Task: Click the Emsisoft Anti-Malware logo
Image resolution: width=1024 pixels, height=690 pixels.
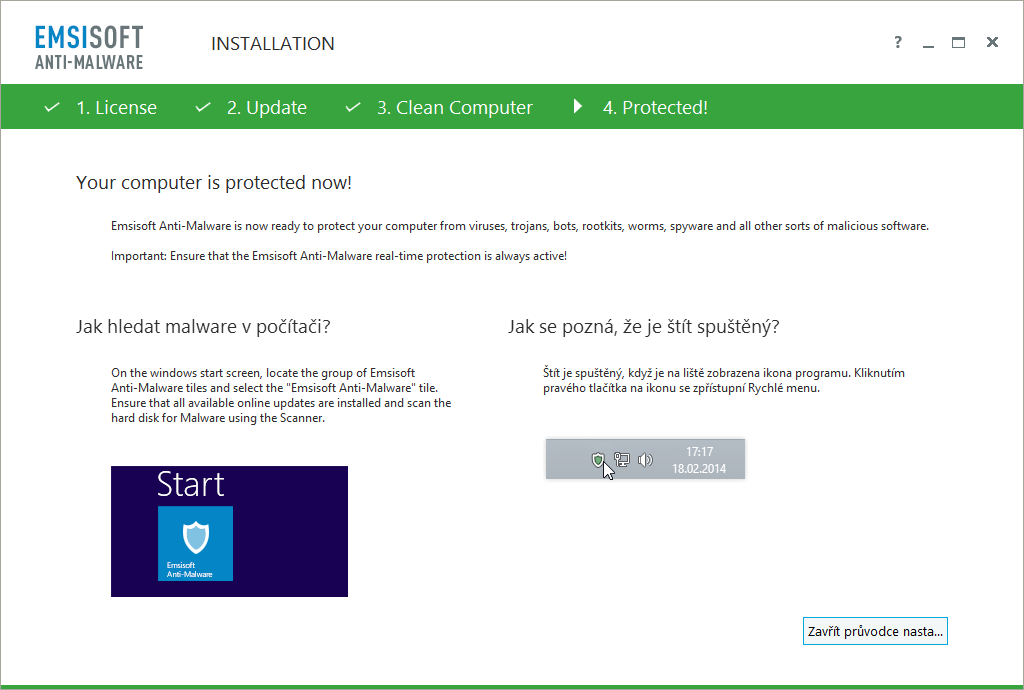Action: pos(89,47)
